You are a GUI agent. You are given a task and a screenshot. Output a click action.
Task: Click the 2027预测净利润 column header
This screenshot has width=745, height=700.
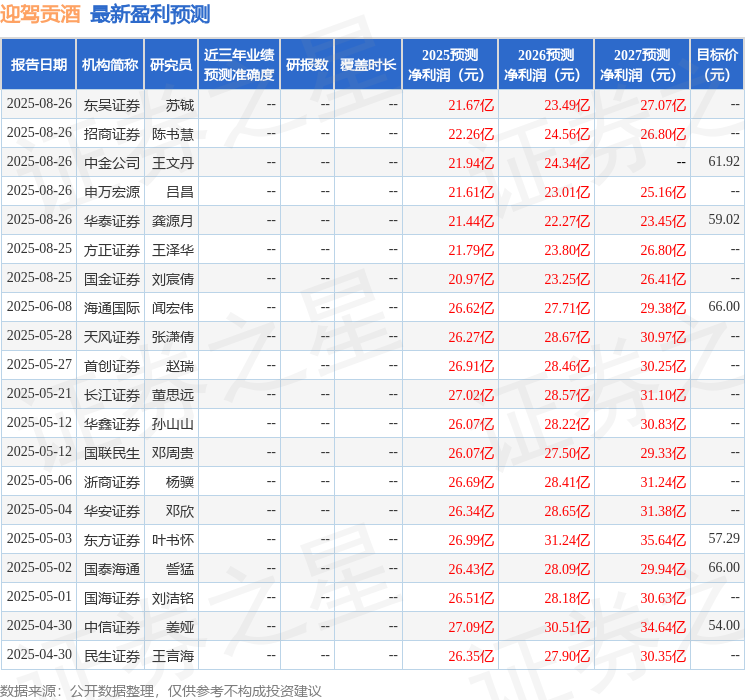[642, 65]
